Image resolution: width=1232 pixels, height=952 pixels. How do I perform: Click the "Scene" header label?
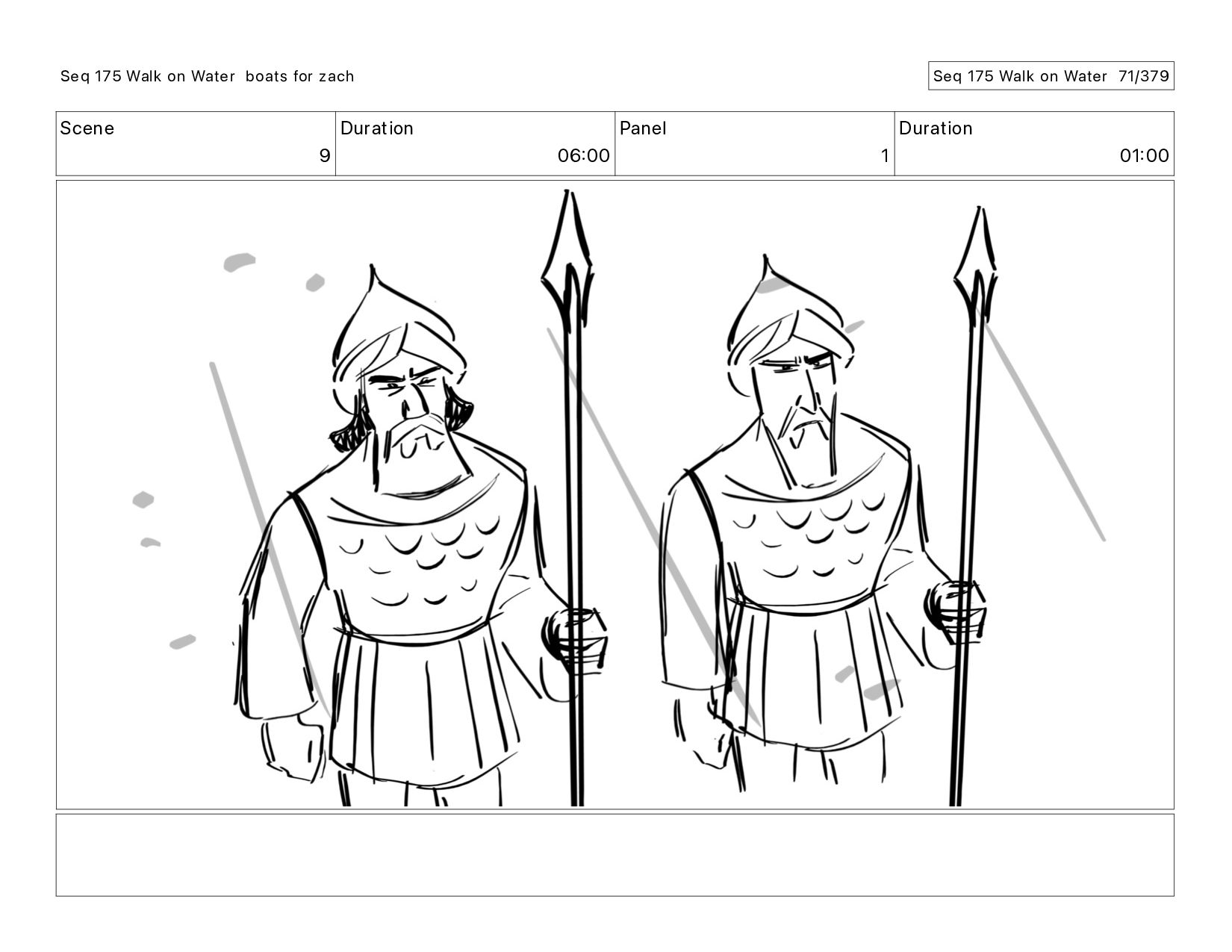(87, 128)
